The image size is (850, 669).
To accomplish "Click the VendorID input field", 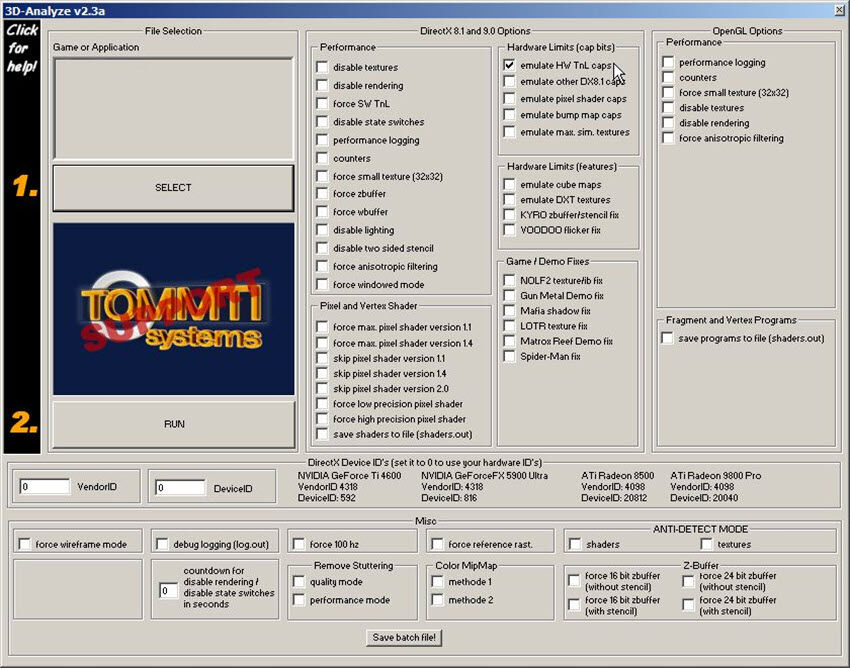I will pyautogui.click(x=45, y=485).
